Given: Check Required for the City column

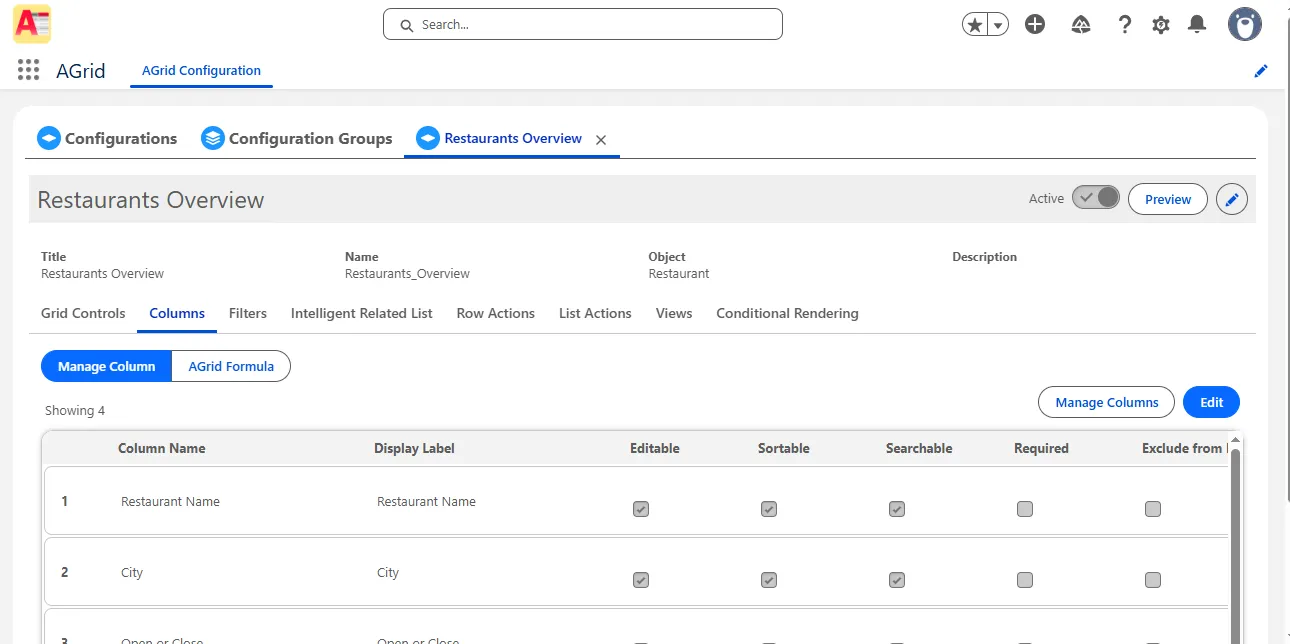Looking at the screenshot, I should pos(1025,580).
